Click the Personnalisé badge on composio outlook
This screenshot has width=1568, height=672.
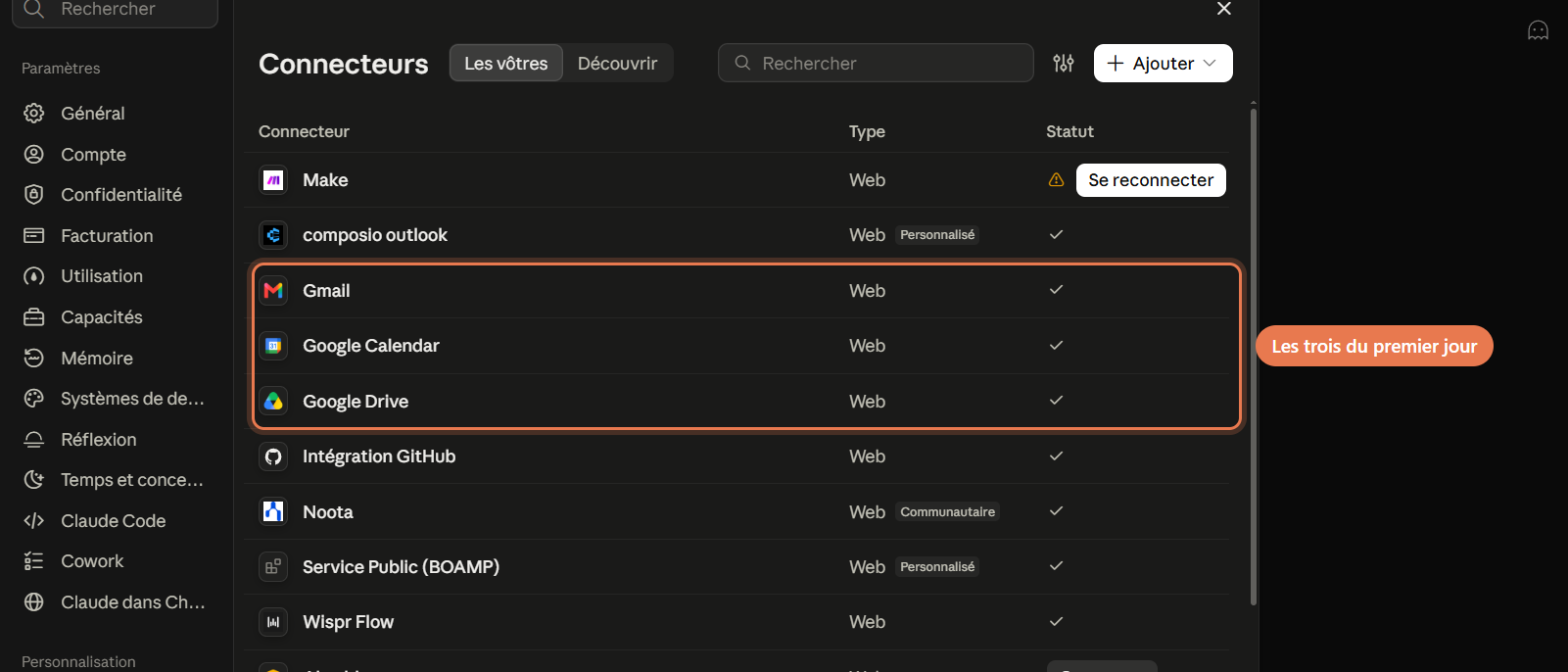coord(937,235)
